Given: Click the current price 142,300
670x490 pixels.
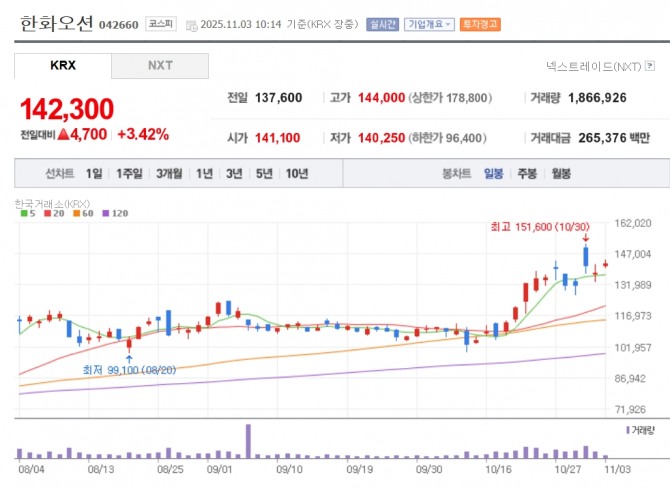Looking at the screenshot, I should pos(67,109).
